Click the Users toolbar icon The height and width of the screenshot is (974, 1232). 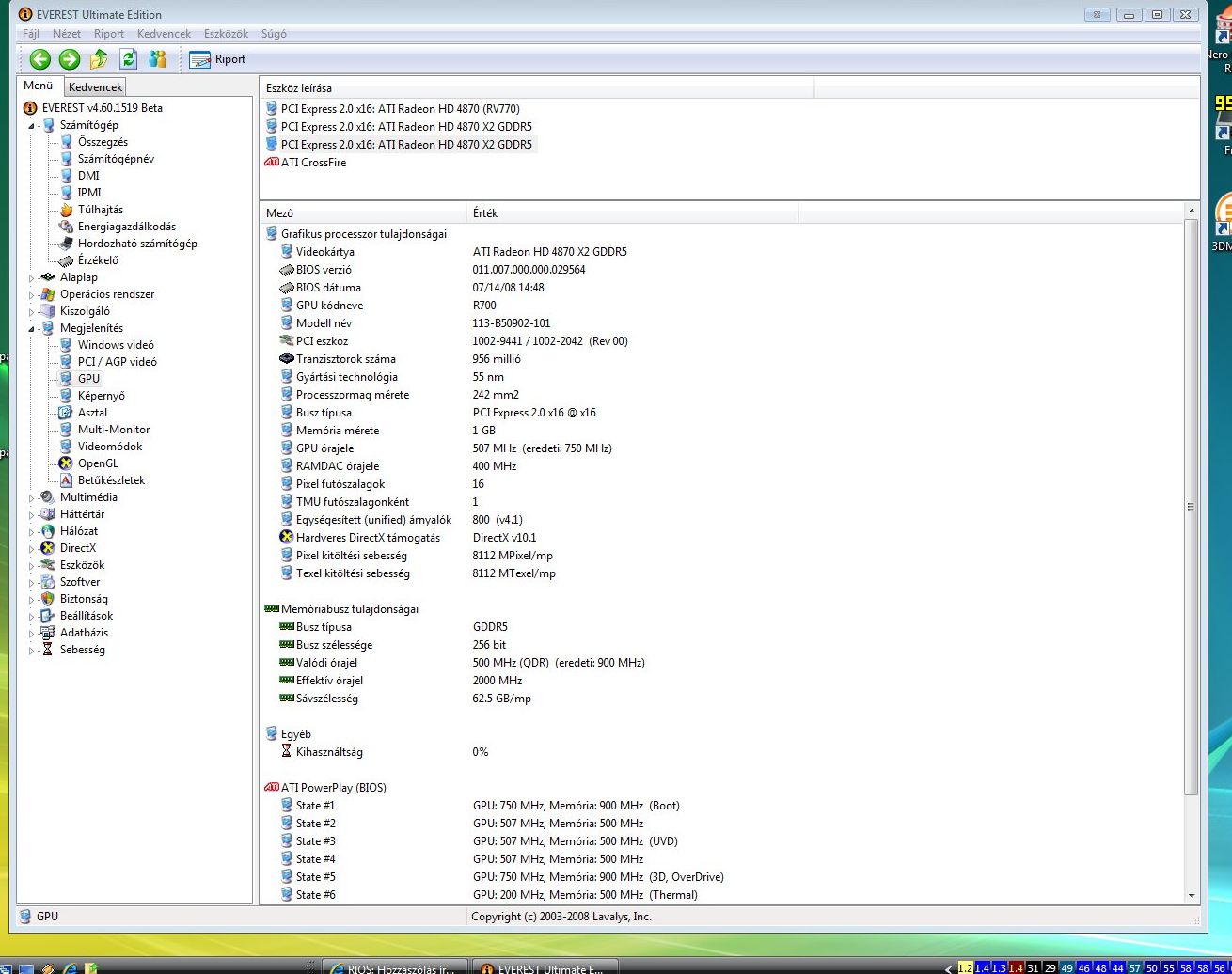[158, 59]
